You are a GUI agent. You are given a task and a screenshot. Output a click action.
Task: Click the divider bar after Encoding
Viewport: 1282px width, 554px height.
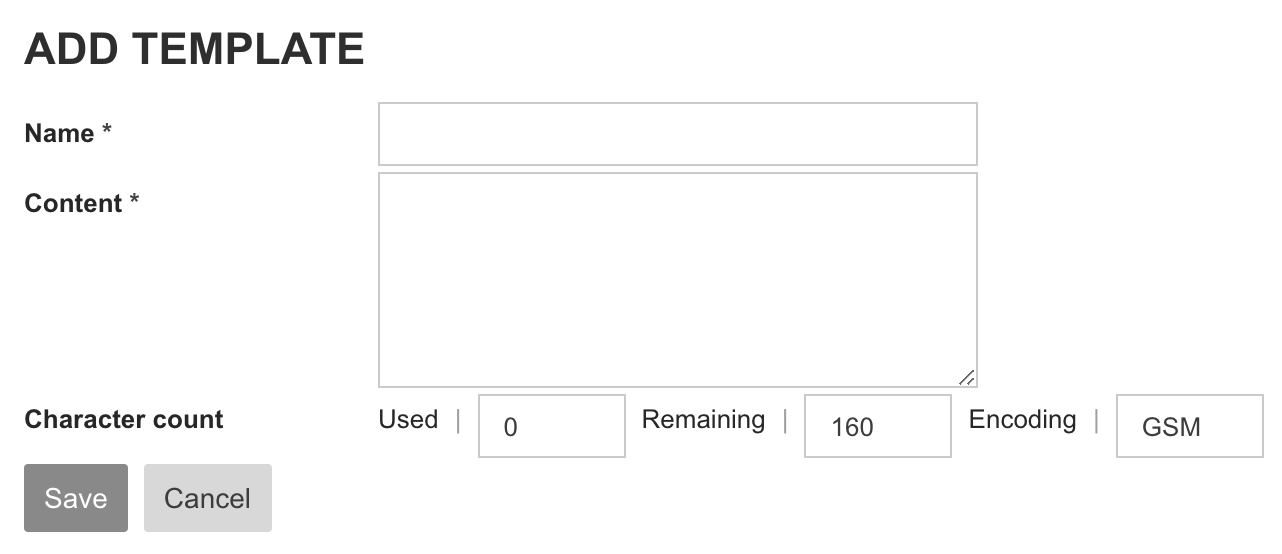pos(1096,420)
